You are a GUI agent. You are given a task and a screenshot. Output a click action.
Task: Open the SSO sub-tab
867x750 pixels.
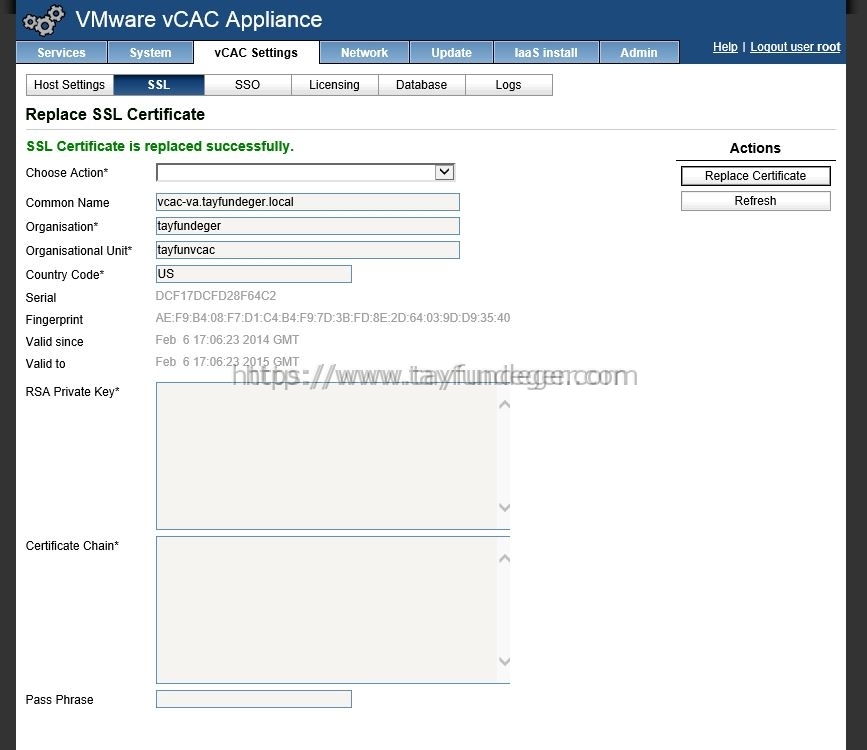pyautogui.click(x=247, y=85)
